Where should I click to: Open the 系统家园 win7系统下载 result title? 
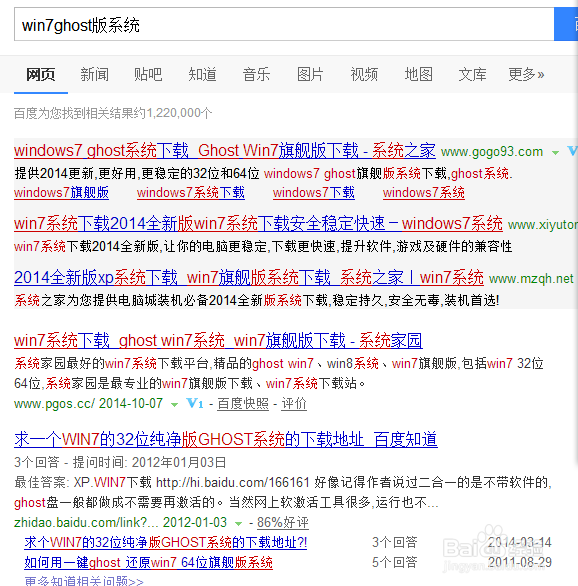[218, 340]
